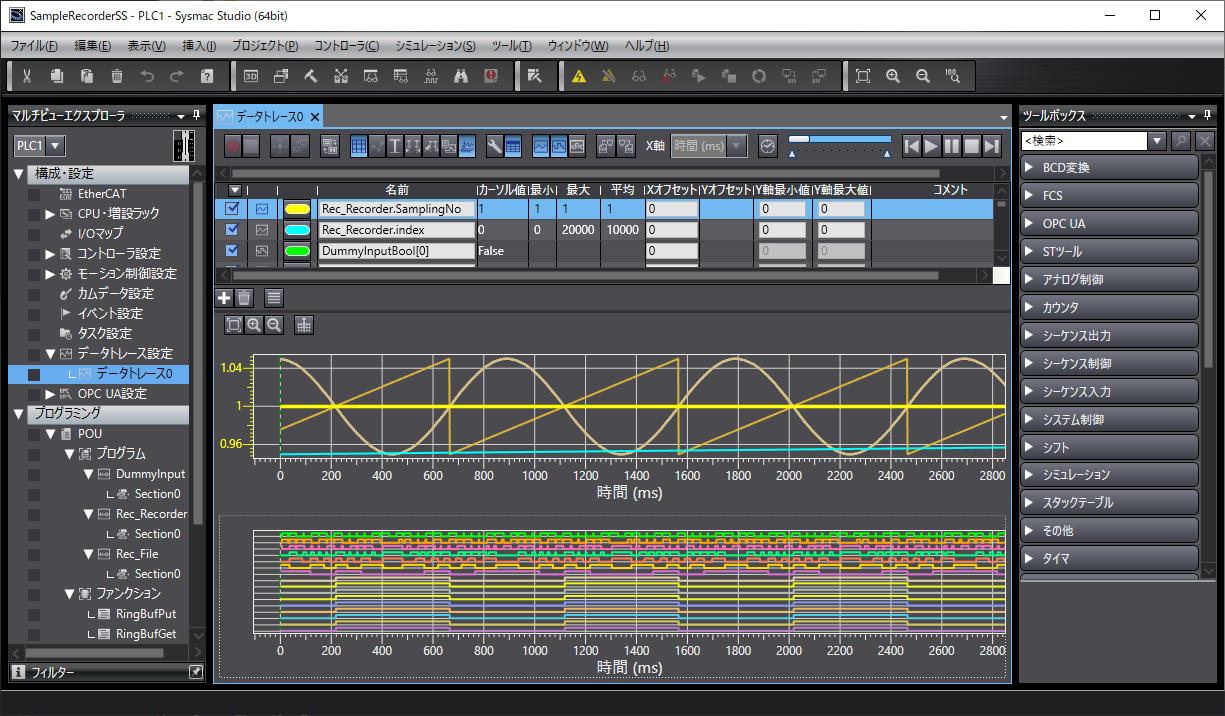This screenshot has height=716, width=1225.
Task: Click the 3D view icon in main toolbar
Action: (x=251, y=76)
